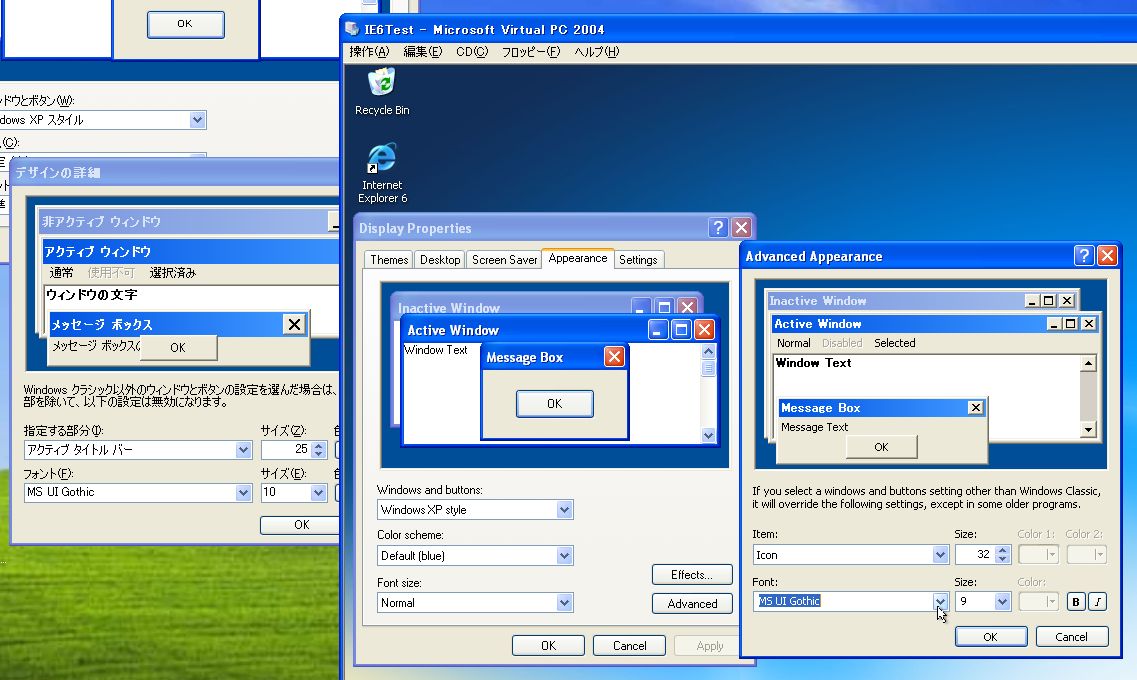
Task: Click the Normal menu item in Advanced Appearance preview
Action: point(793,343)
